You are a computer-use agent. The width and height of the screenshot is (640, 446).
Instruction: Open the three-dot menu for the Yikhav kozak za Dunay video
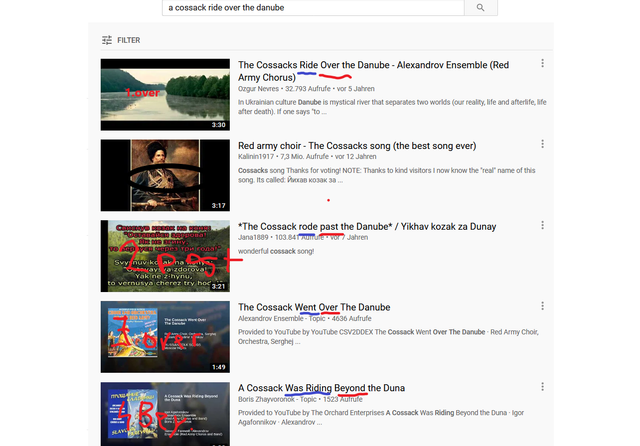[x=542, y=225]
